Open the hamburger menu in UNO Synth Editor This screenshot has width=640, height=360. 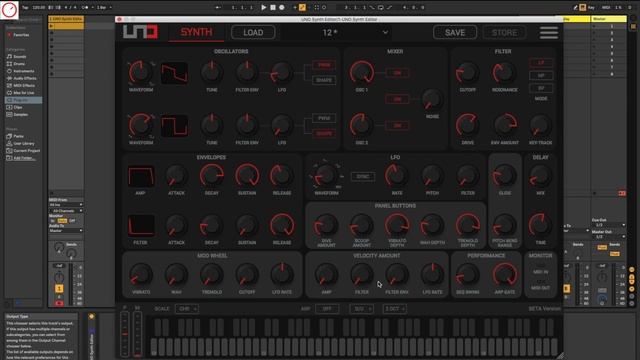(x=549, y=32)
